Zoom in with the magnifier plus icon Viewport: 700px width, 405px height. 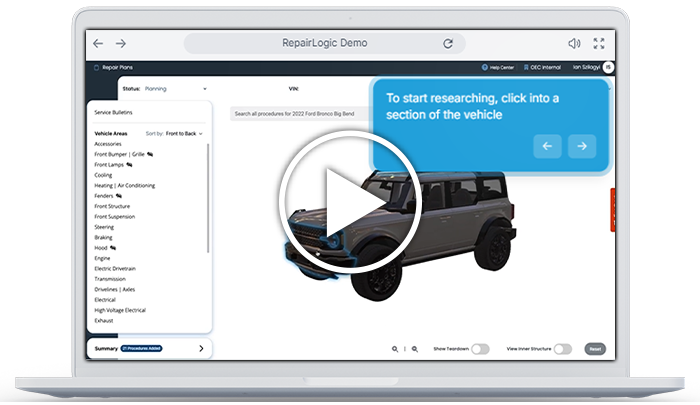tap(415, 349)
